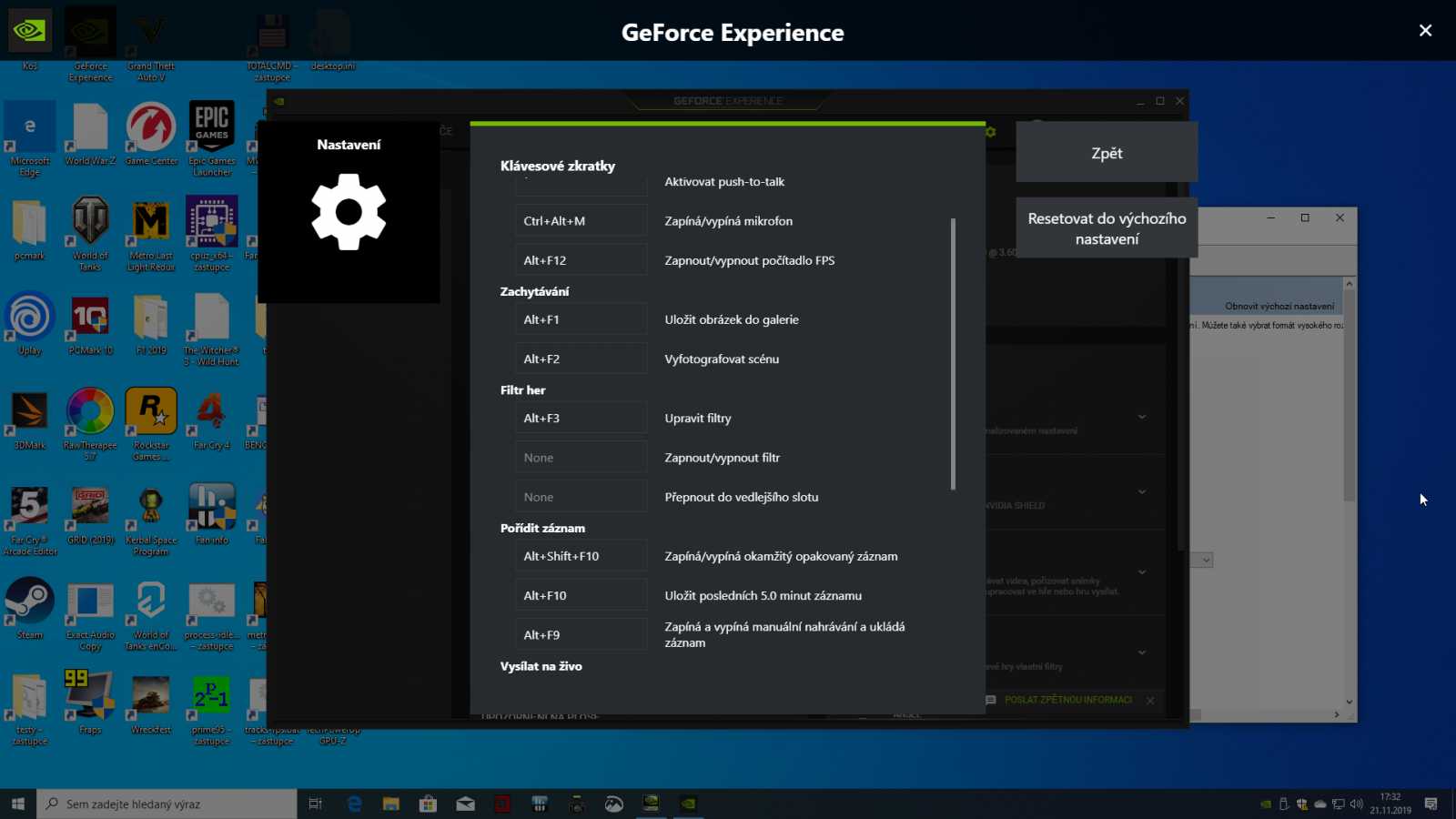
Task: Dismiss the feedback bar with its X
Action: pyautogui.click(x=1150, y=700)
